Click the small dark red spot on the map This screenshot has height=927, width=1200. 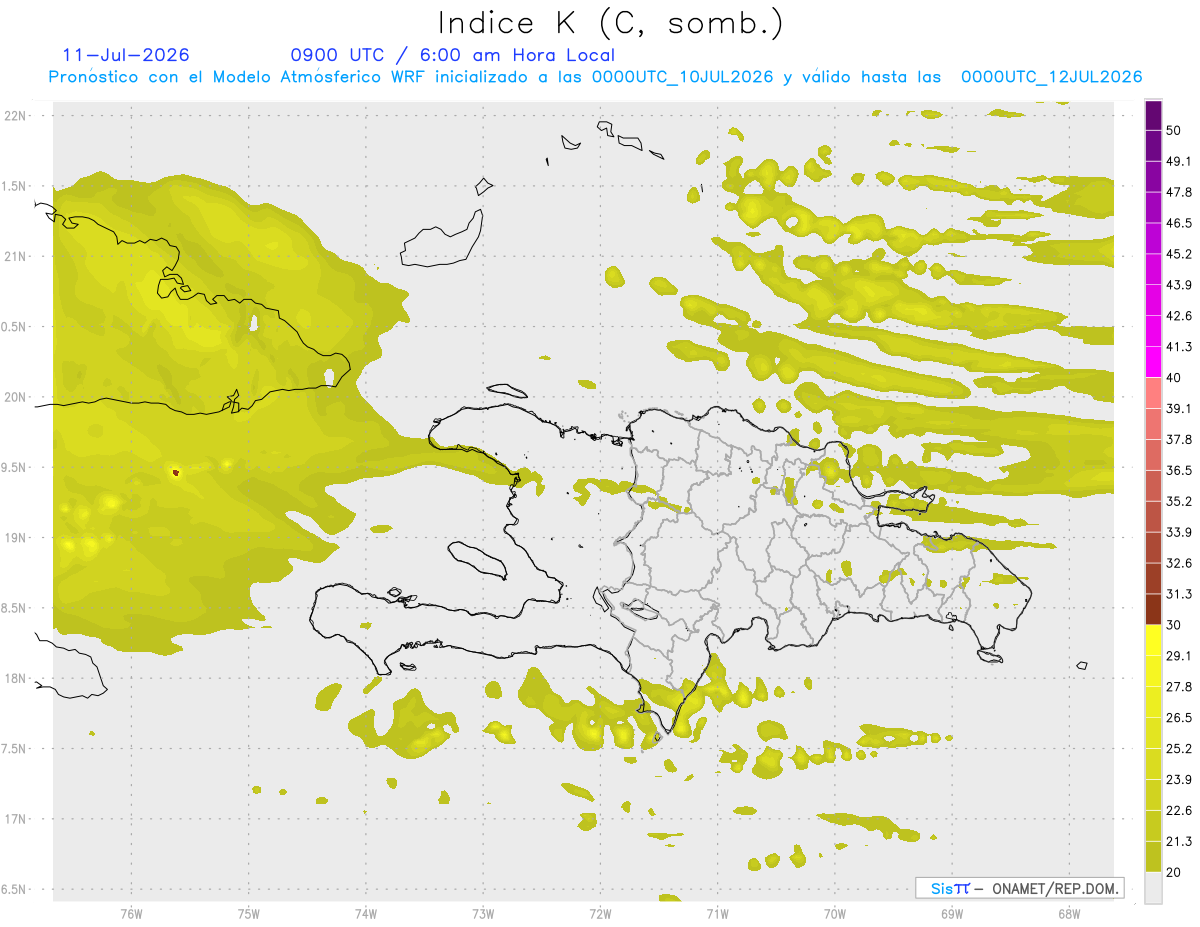click(176, 472)
